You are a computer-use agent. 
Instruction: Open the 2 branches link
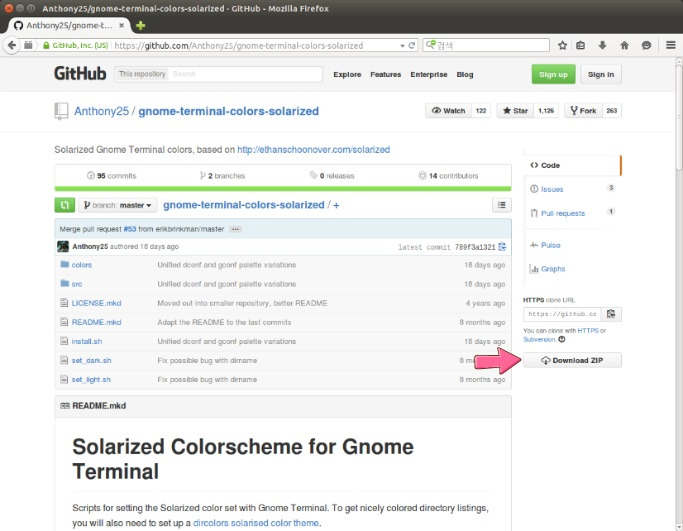(x=222, y=176)
